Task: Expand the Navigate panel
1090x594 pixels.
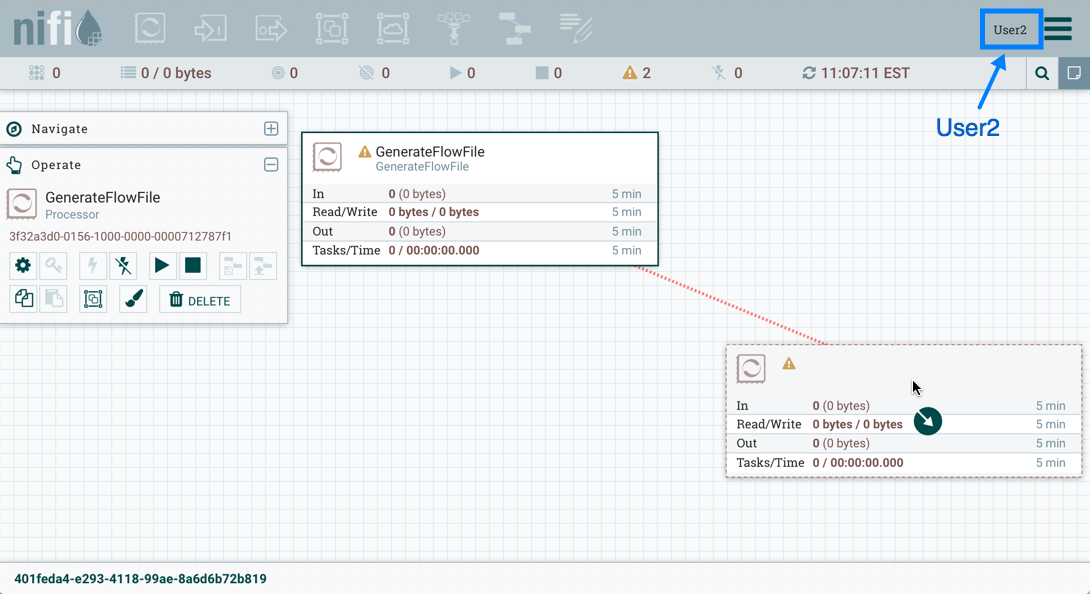Action: (x=271, y=129)
